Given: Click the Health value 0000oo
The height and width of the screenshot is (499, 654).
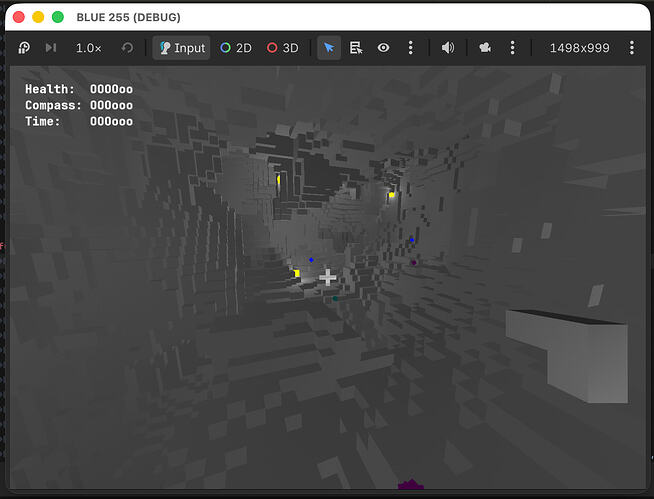Looking at the screenshot, I should coord(111,89).
